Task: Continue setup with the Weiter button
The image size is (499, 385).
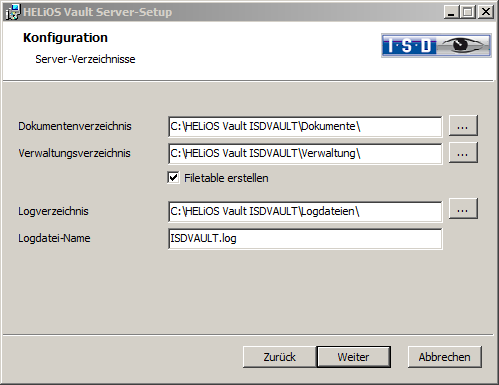Action: (353, 357)
